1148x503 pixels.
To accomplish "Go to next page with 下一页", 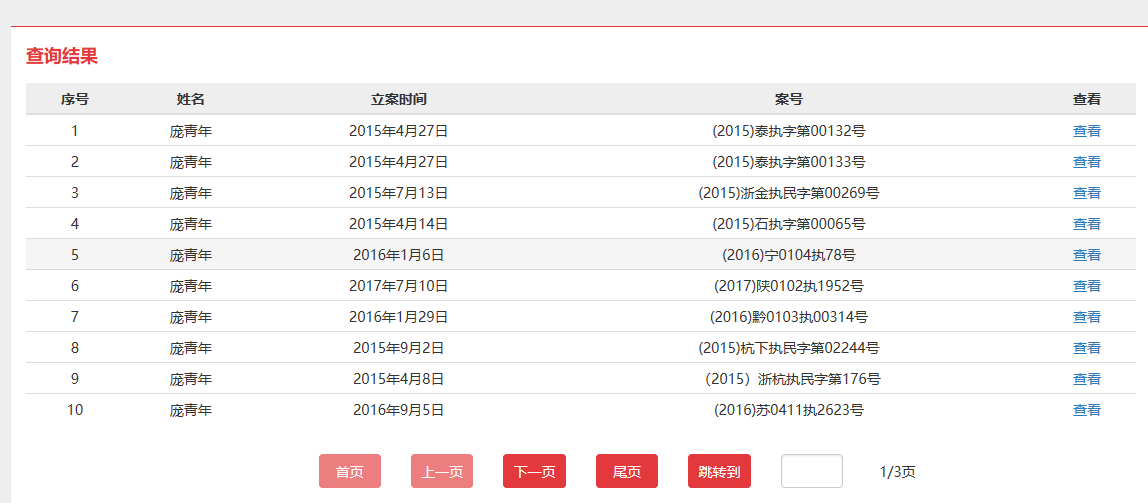I will tap(534, 472).
